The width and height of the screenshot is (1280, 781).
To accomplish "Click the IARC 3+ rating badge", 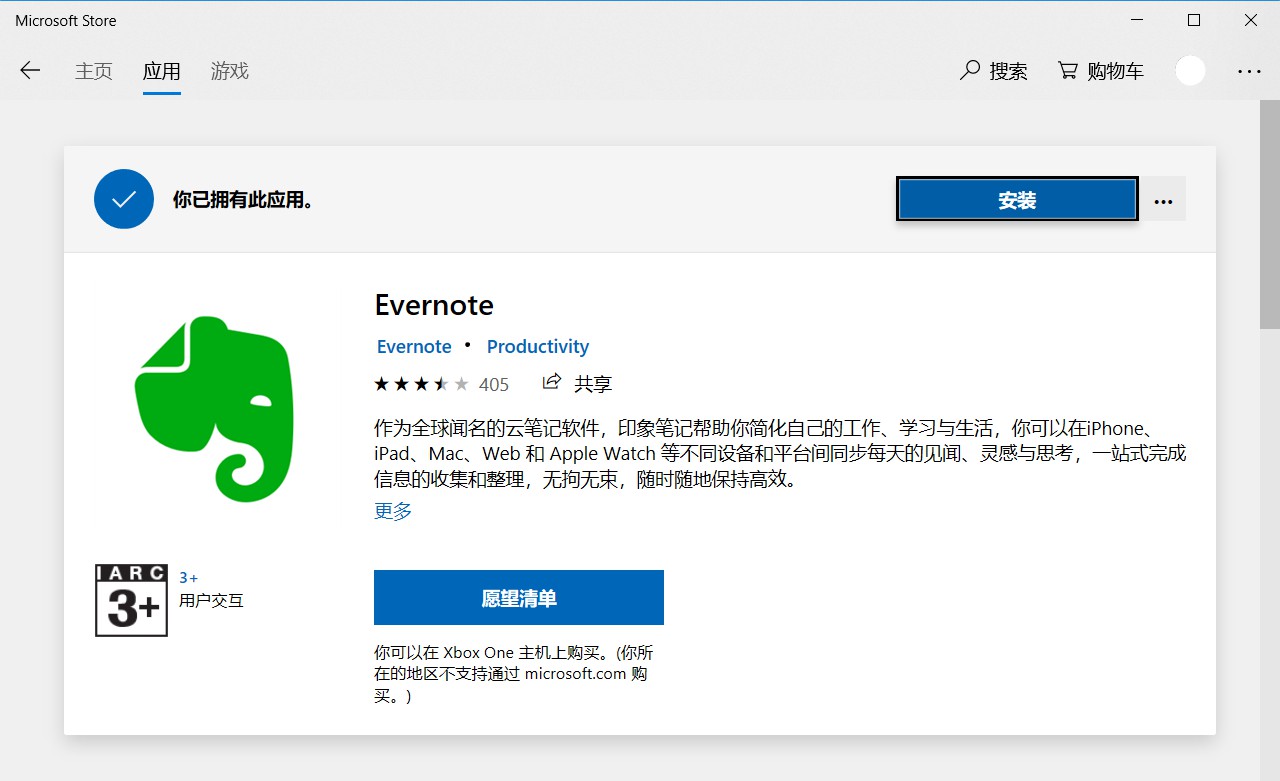I will 131,600.
